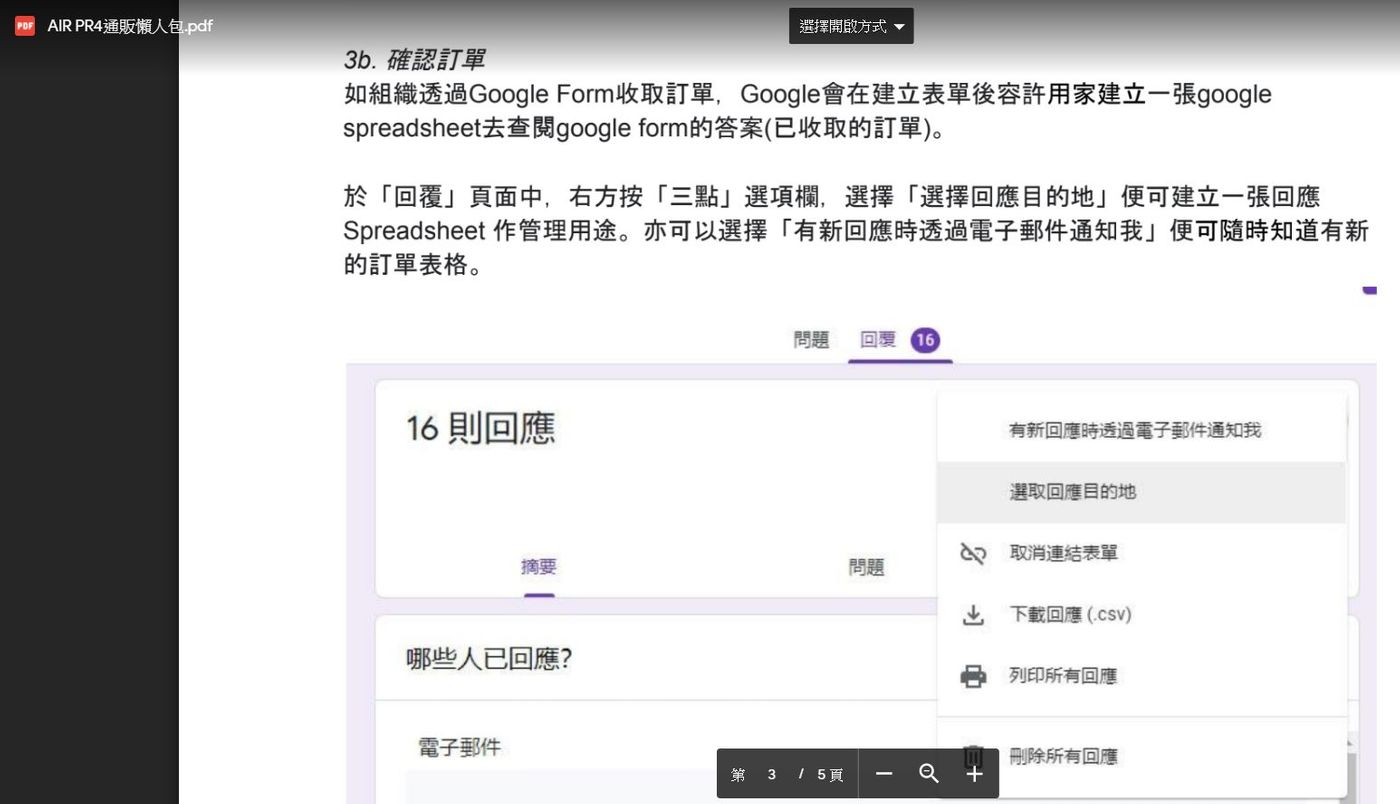Click the 哪些人已回應? heading
The width and height of the screenshot is (1400, 804).
pyautogui.click(x=489, y=659)
